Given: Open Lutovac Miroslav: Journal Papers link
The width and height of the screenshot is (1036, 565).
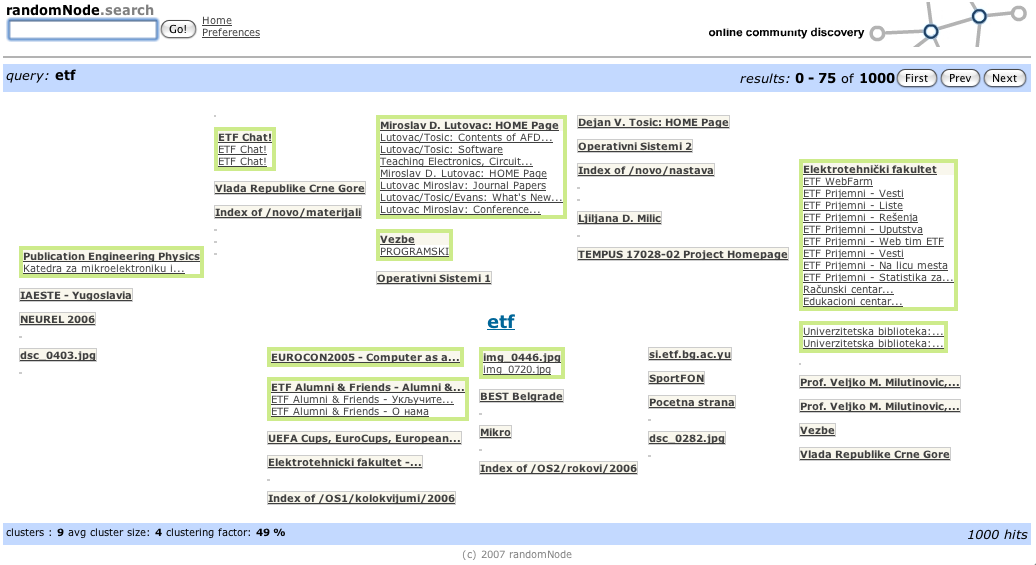Looking at the screenshot, I should coord(463,186).
